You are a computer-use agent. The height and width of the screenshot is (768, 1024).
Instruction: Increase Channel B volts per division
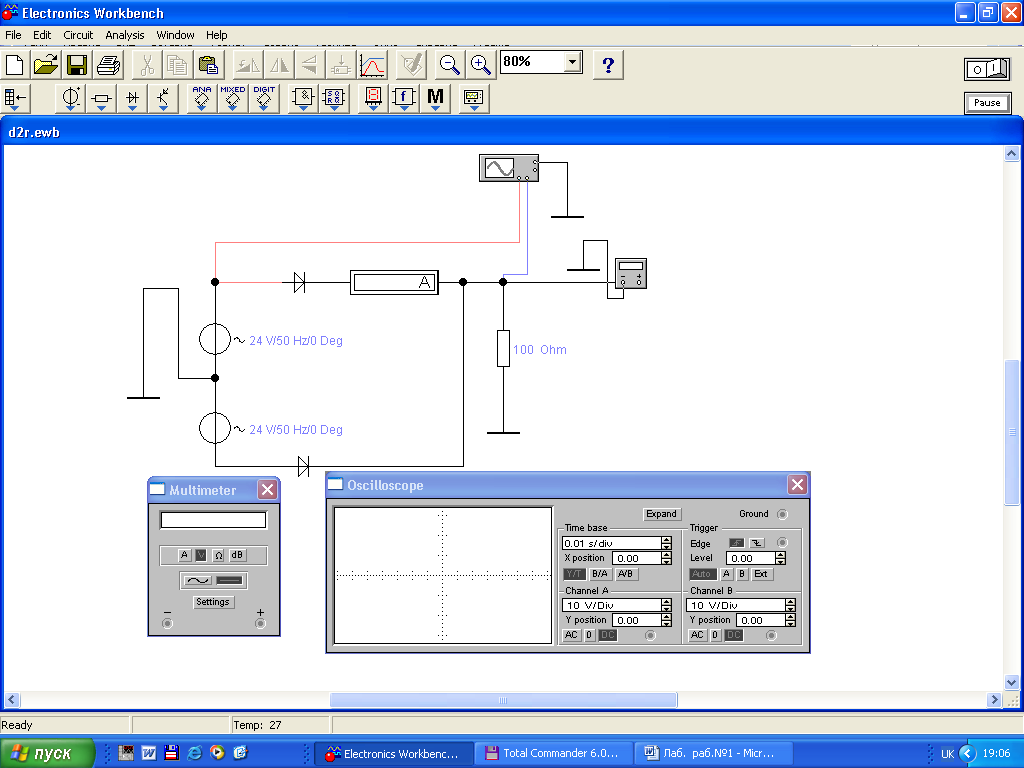point(791,602)
